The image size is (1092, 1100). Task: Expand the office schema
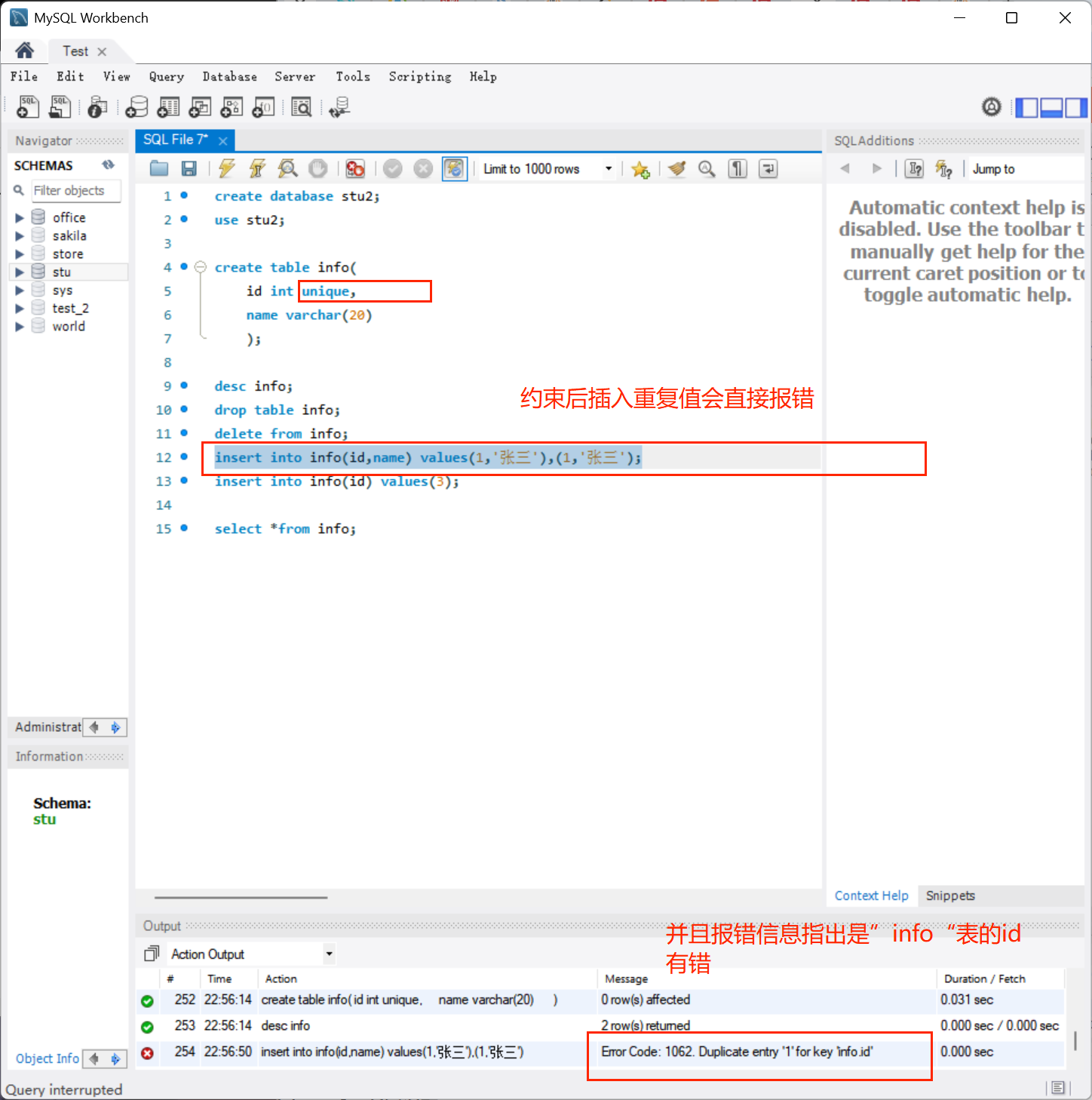(x=20, y=217)
